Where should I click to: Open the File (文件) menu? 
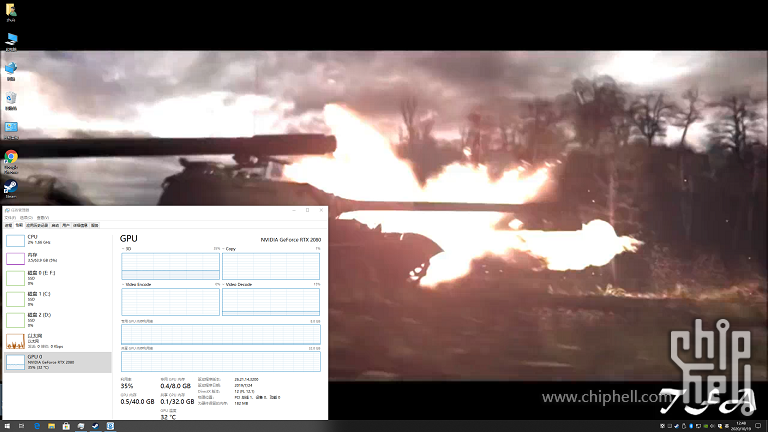pos(10,218)
